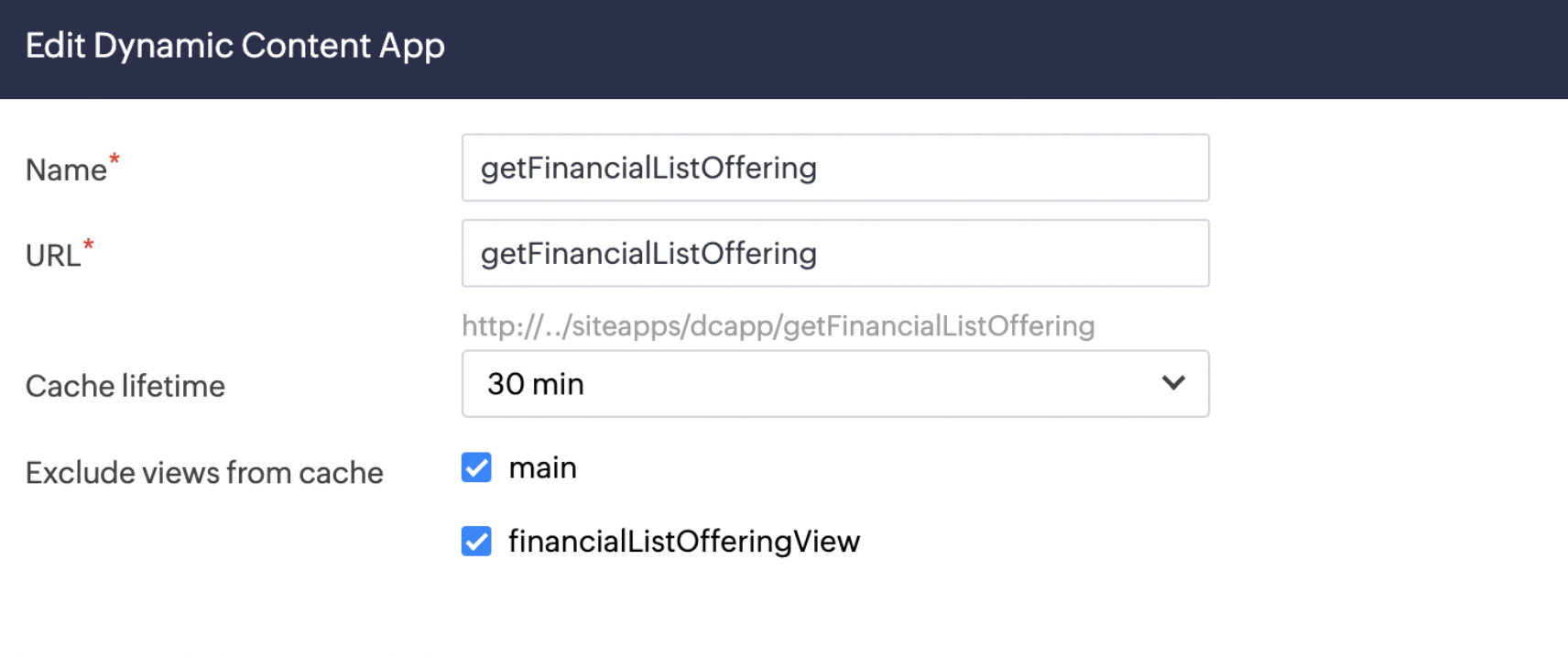Click the Name input field
Screen dimensions: 1568x658
pos(834,168)
